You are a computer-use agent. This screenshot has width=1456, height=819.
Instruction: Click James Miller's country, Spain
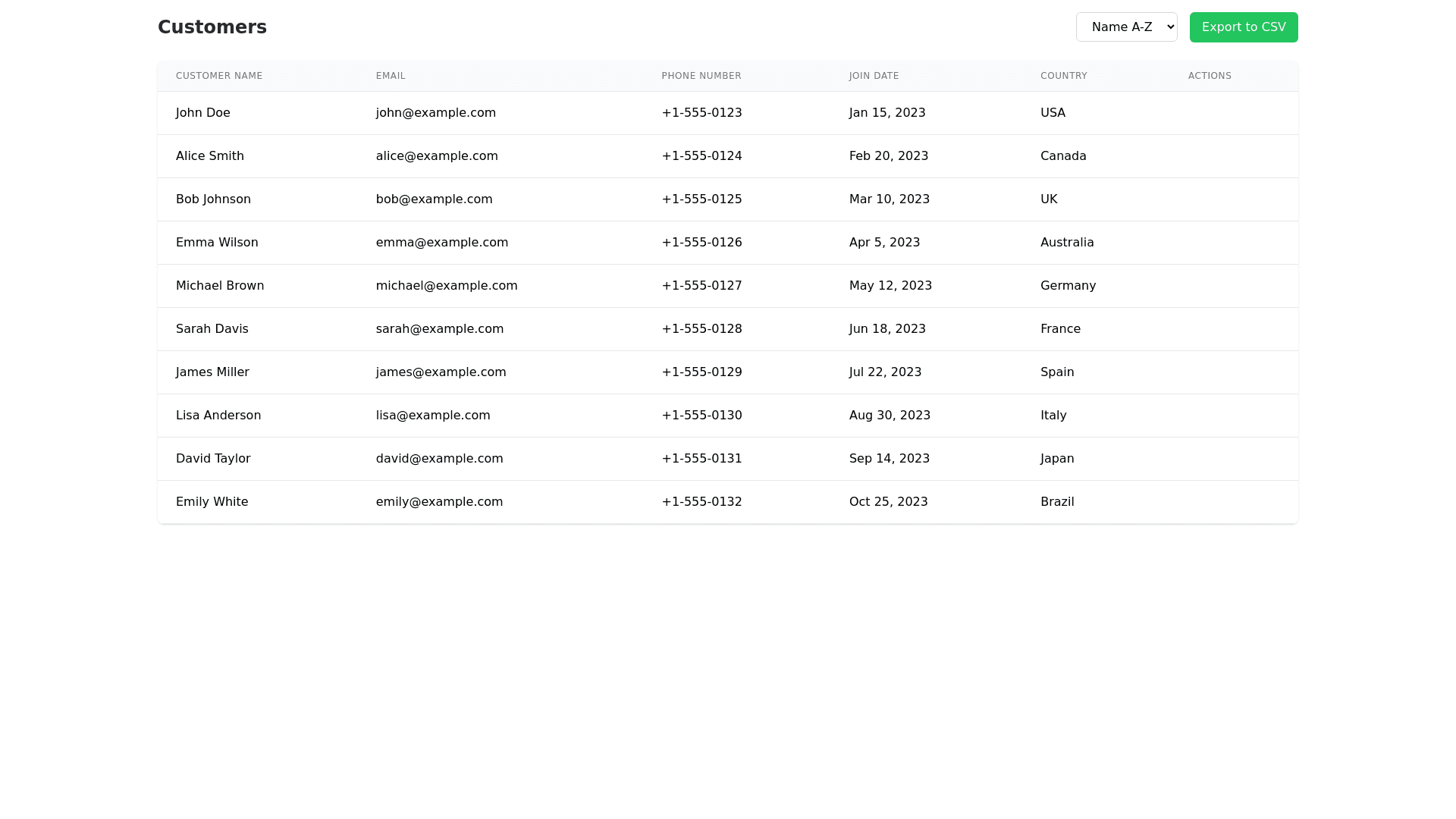click(1056, 372)
